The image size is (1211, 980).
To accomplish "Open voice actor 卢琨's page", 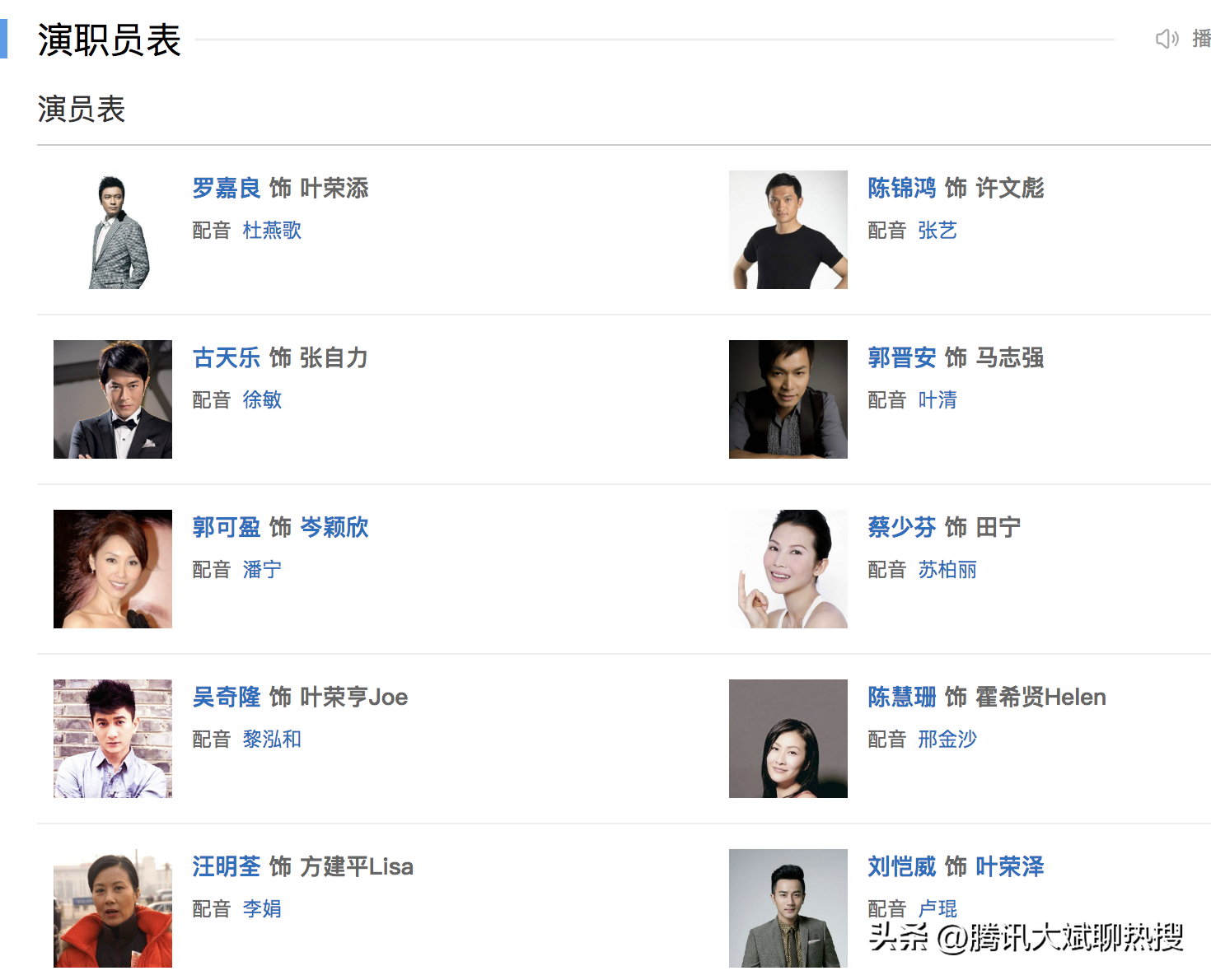I will [938, 909].
